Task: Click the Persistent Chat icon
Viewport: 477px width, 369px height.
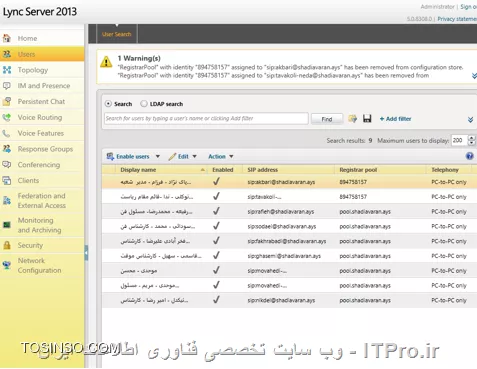Action: pyautogui.click(x=7, y=101)
